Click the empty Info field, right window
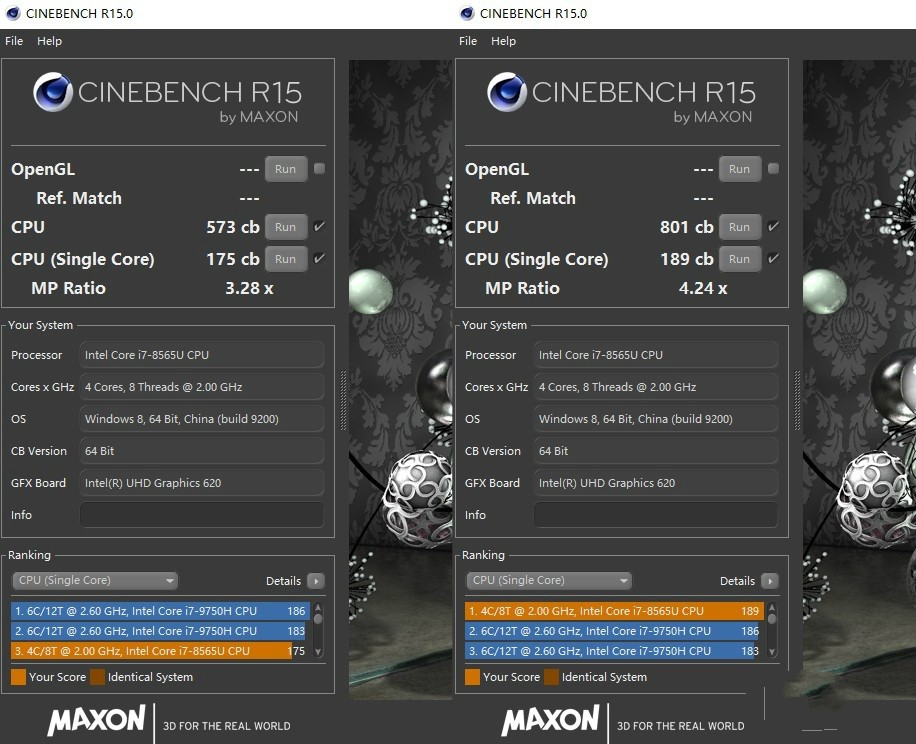This screenshot has height=744, width=916. 655,514
